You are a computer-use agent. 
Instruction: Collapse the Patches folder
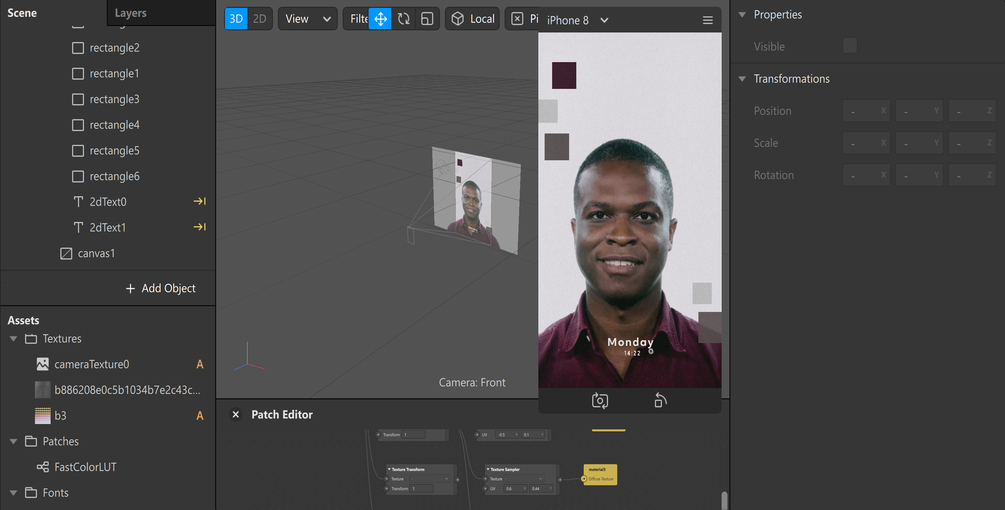click(13, 441)
